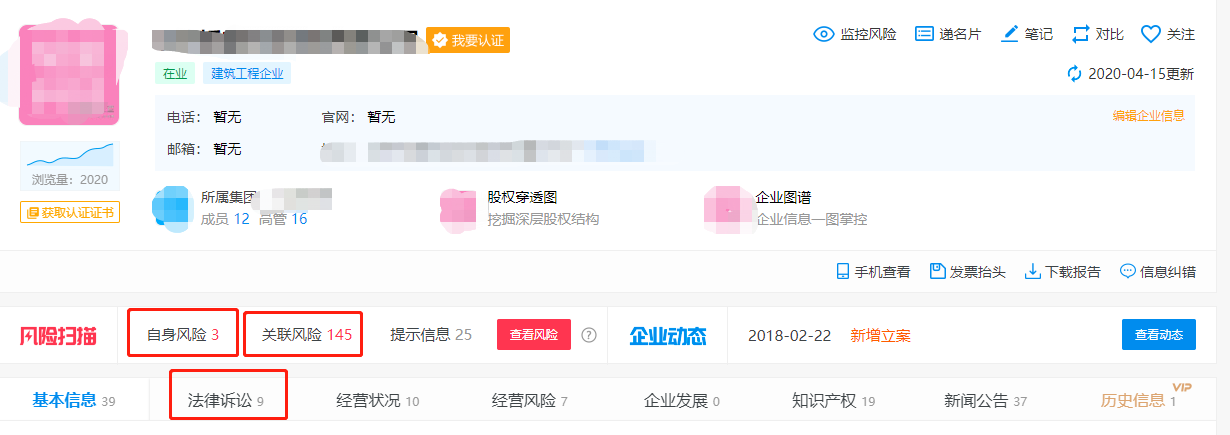1230x435 pixels.
Task: Click 获取认证证书 link
Action: [x=70, y=212]
